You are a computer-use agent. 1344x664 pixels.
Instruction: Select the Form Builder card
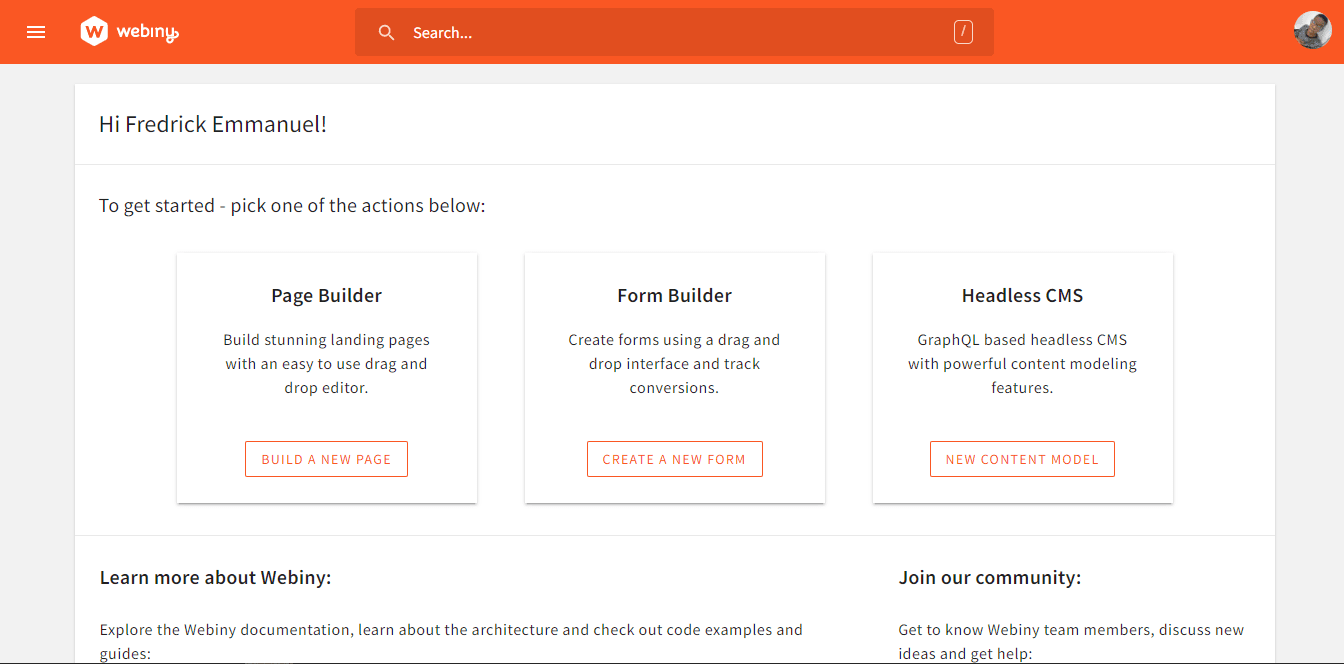pyautogui.click(x=675, y=377)
